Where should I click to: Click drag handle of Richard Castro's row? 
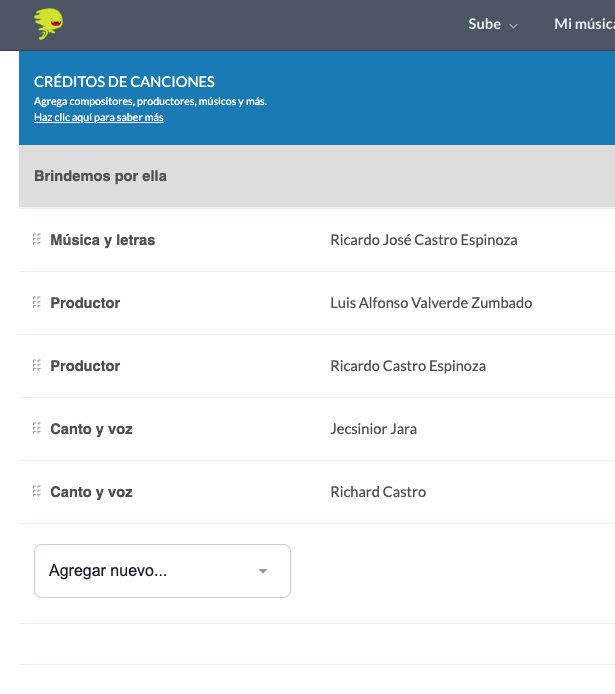tap(37, 491)
